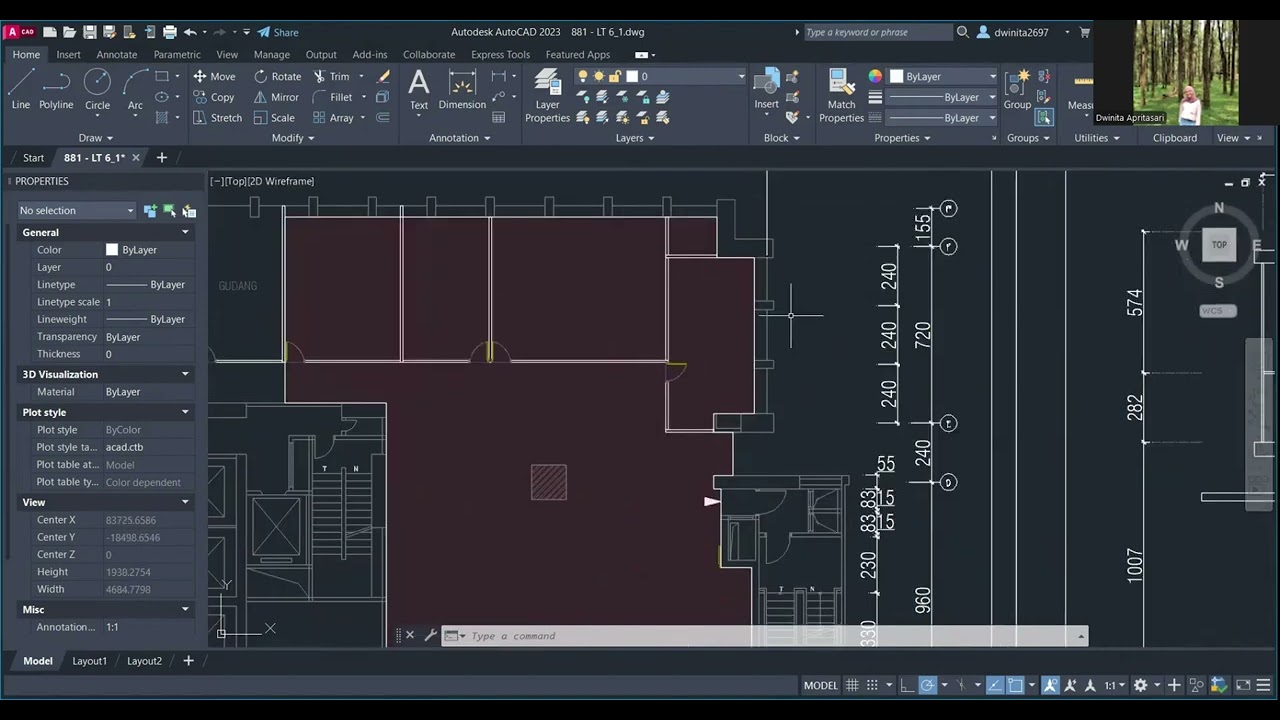
Task: Select the Polyline tool
Action: tap(56, 88)
